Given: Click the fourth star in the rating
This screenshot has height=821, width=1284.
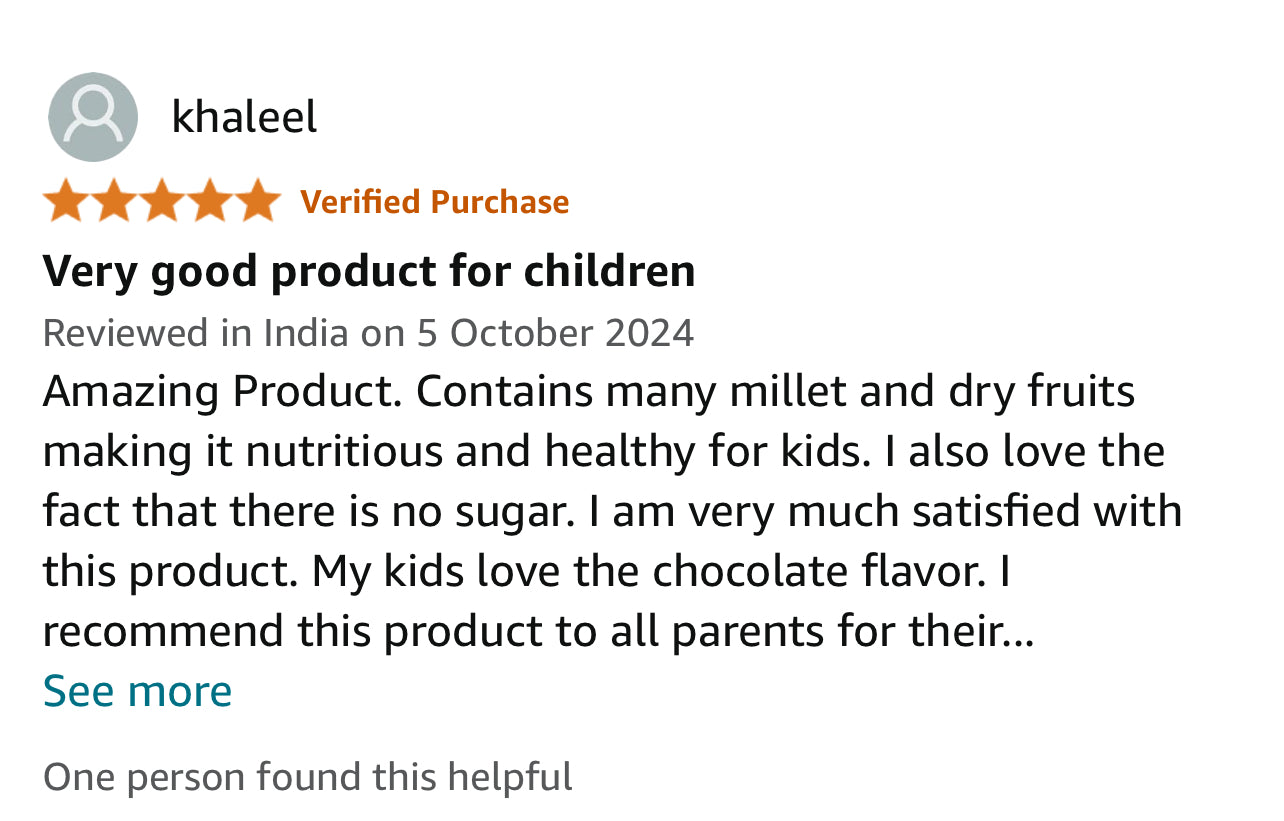Looking at the screenshot, I should click(x=210, y=201).
